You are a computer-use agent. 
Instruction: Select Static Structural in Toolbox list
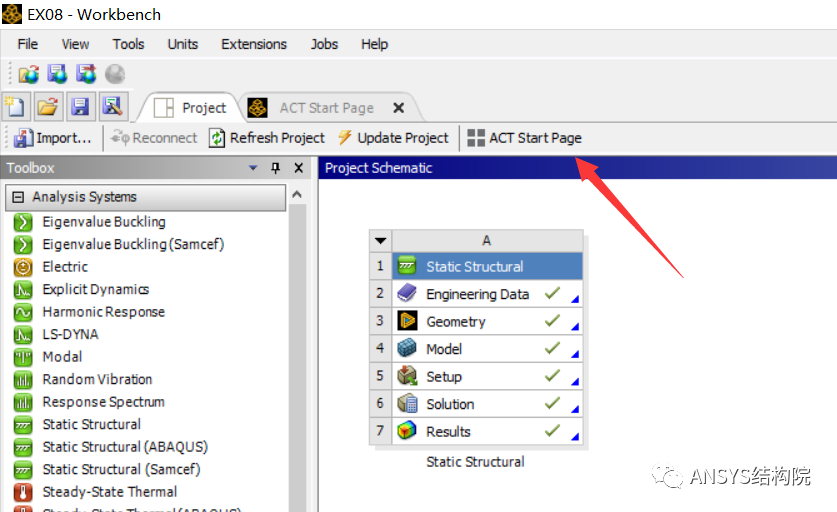point(92,424)
